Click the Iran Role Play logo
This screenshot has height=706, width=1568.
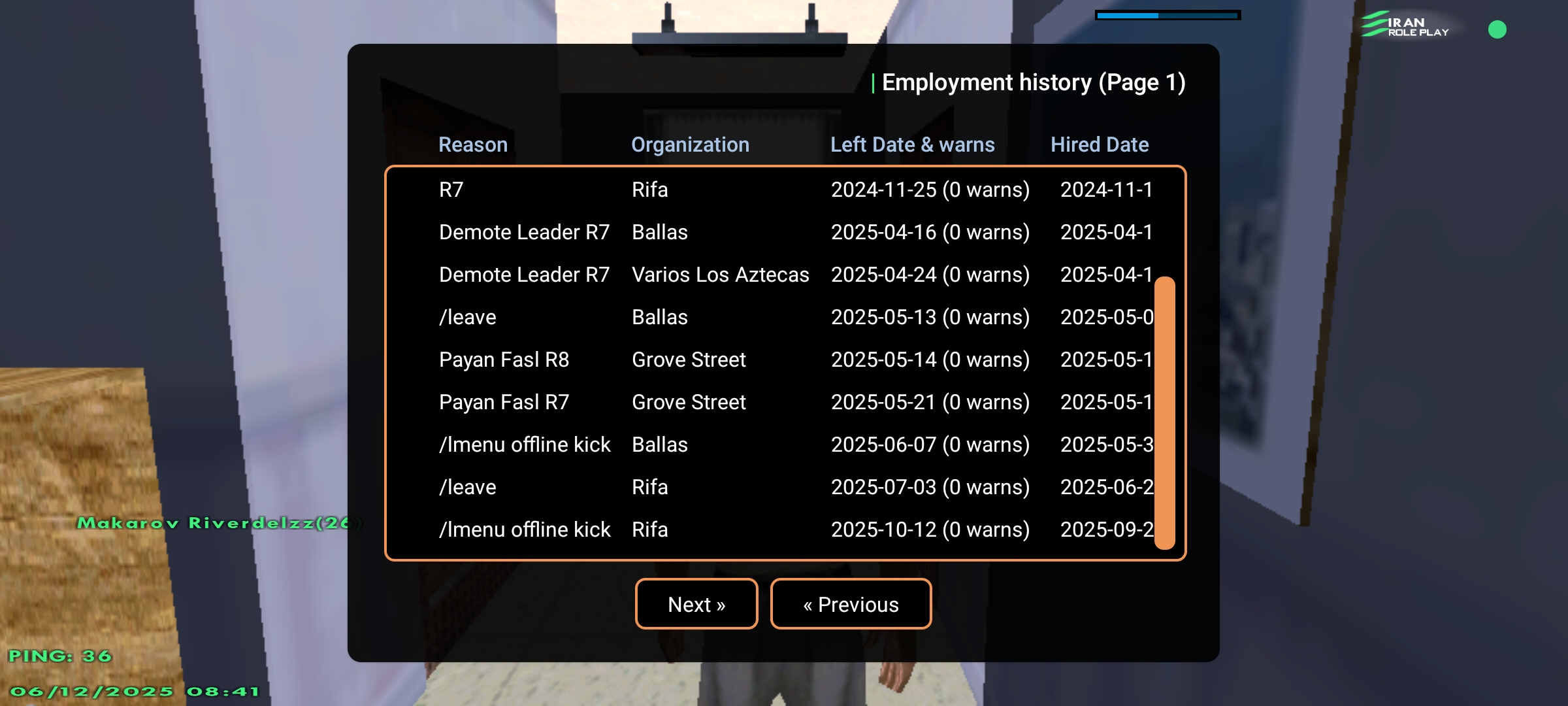1406,26
